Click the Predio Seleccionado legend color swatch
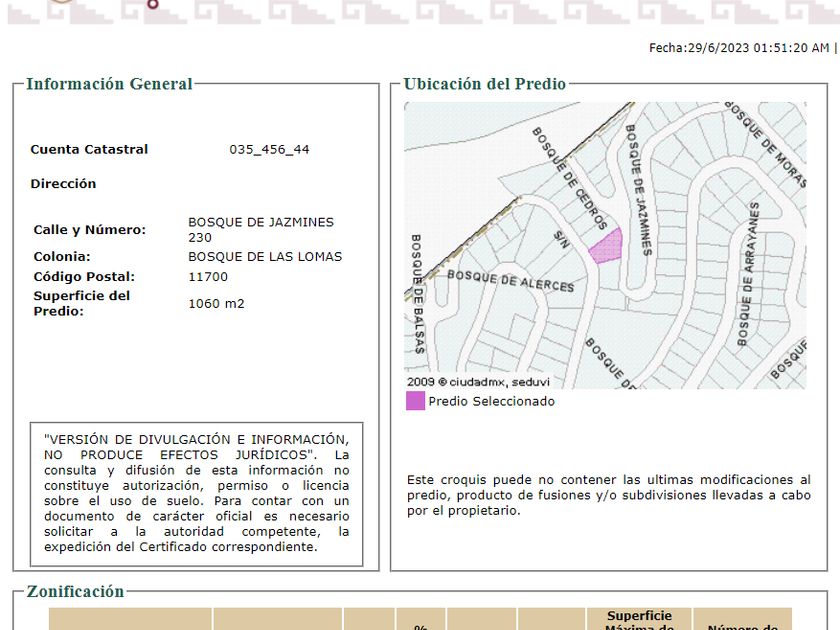840x630 pixels. pyautogui.click(x=415, y=401)
